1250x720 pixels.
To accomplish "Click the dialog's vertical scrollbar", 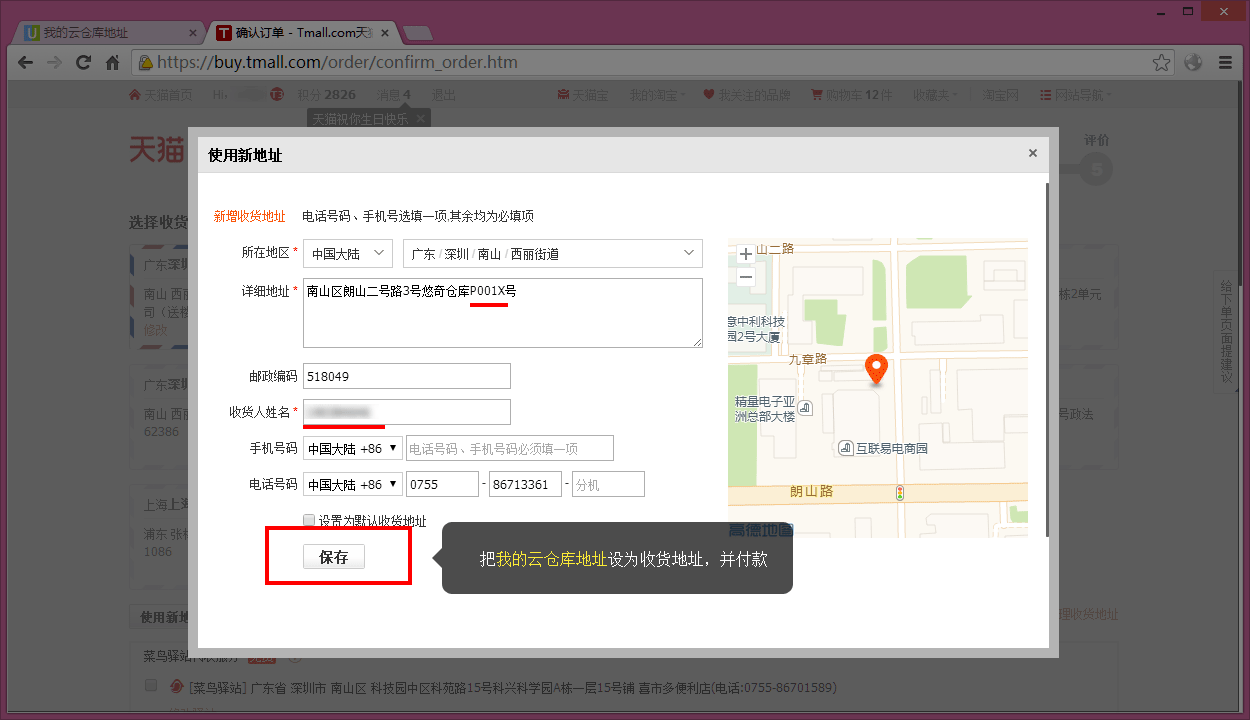I will click(x=1048, y=358).
